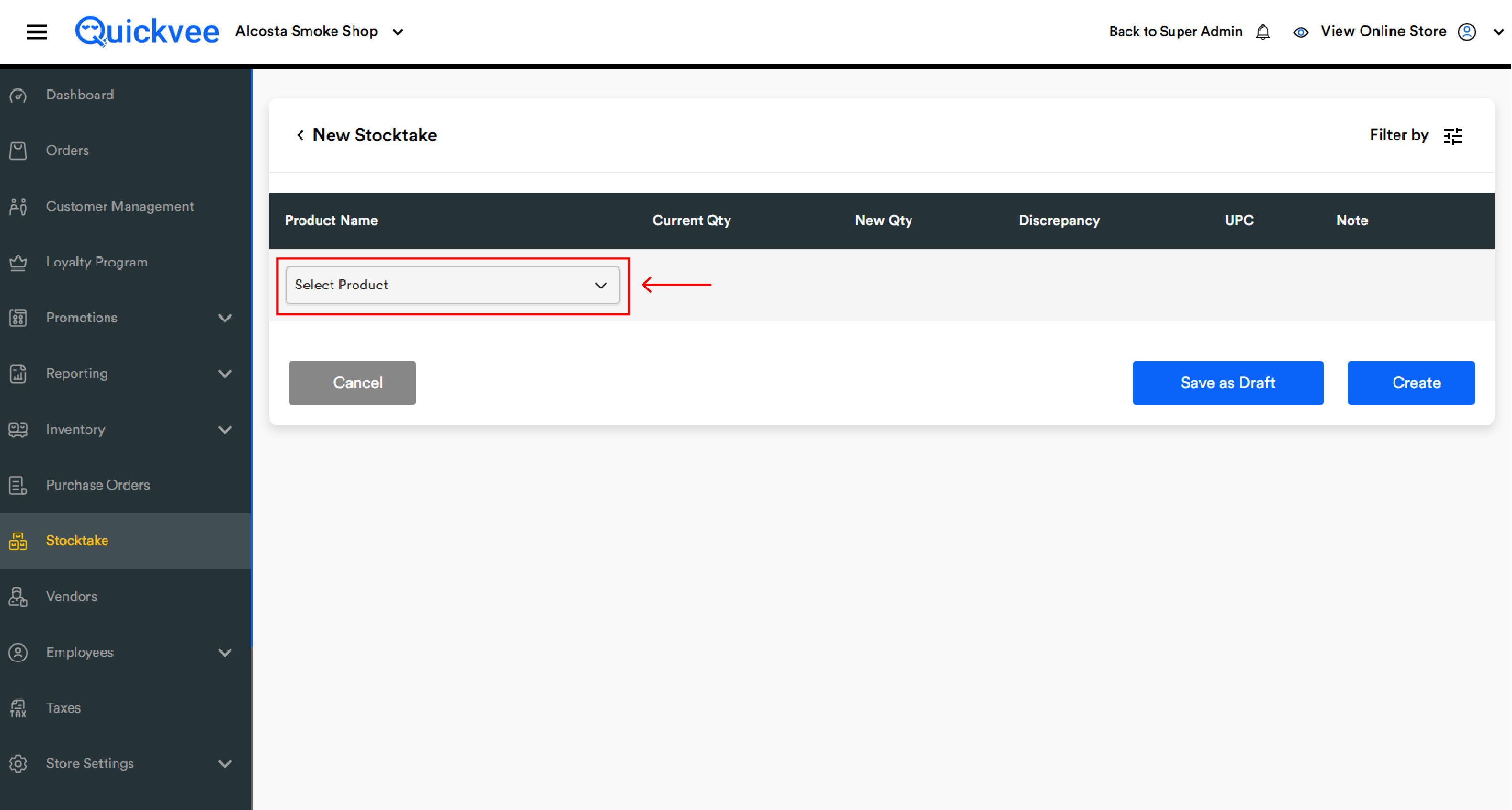Click the New Qty column header
Screen dimensions: 1512x810
(x=883, y=221)
